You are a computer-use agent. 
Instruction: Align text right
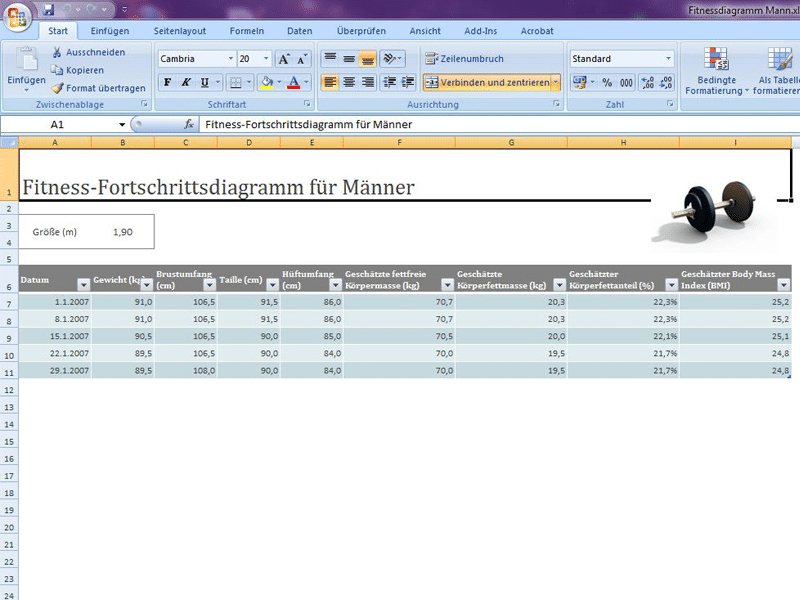tap(367, 82)
